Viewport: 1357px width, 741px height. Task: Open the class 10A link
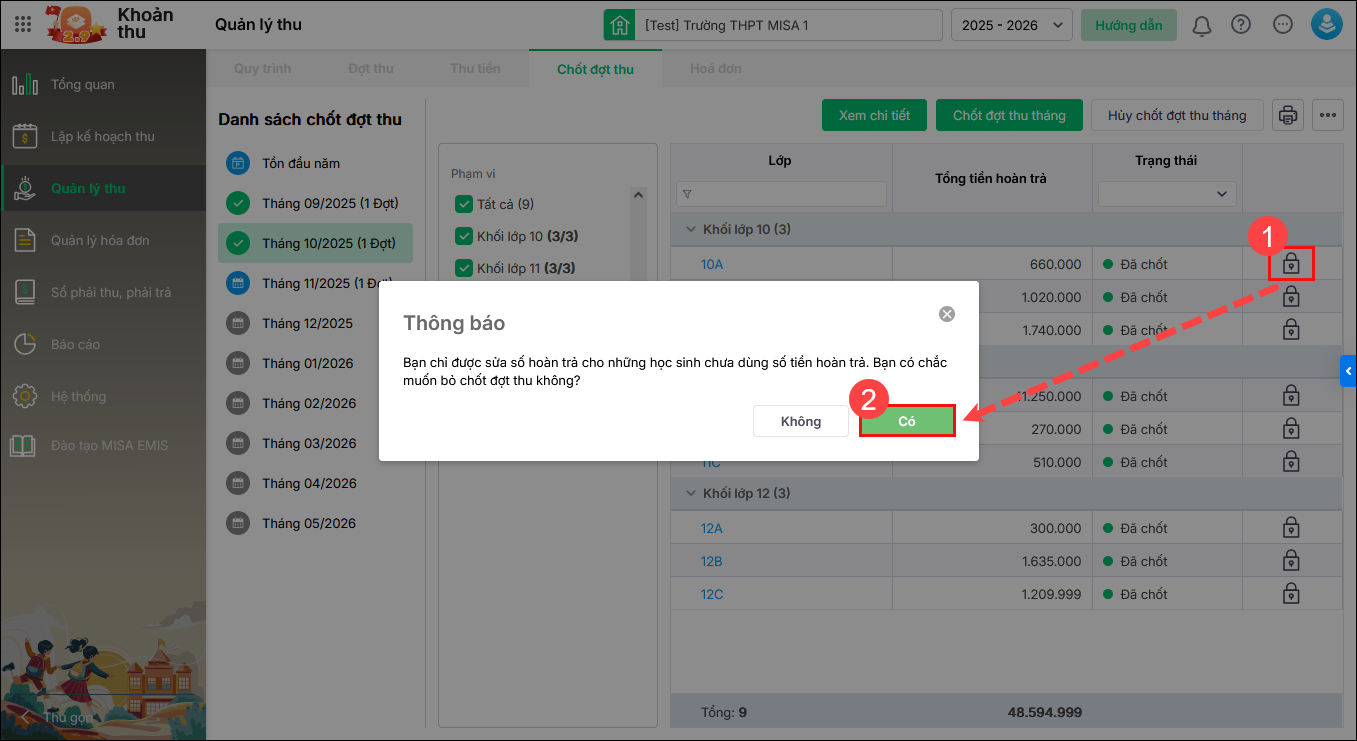[x=711, y=264]
